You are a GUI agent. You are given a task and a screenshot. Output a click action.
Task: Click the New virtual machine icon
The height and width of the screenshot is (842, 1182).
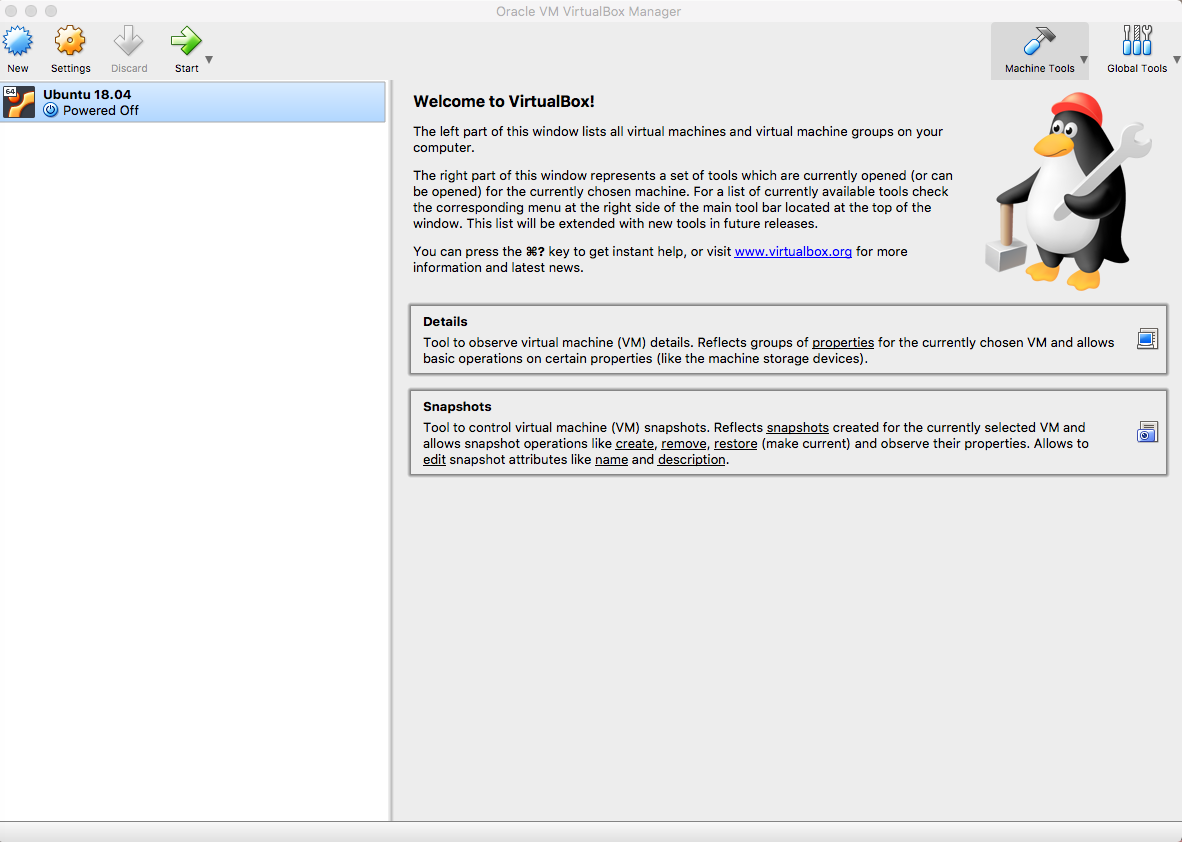point(18,41)
